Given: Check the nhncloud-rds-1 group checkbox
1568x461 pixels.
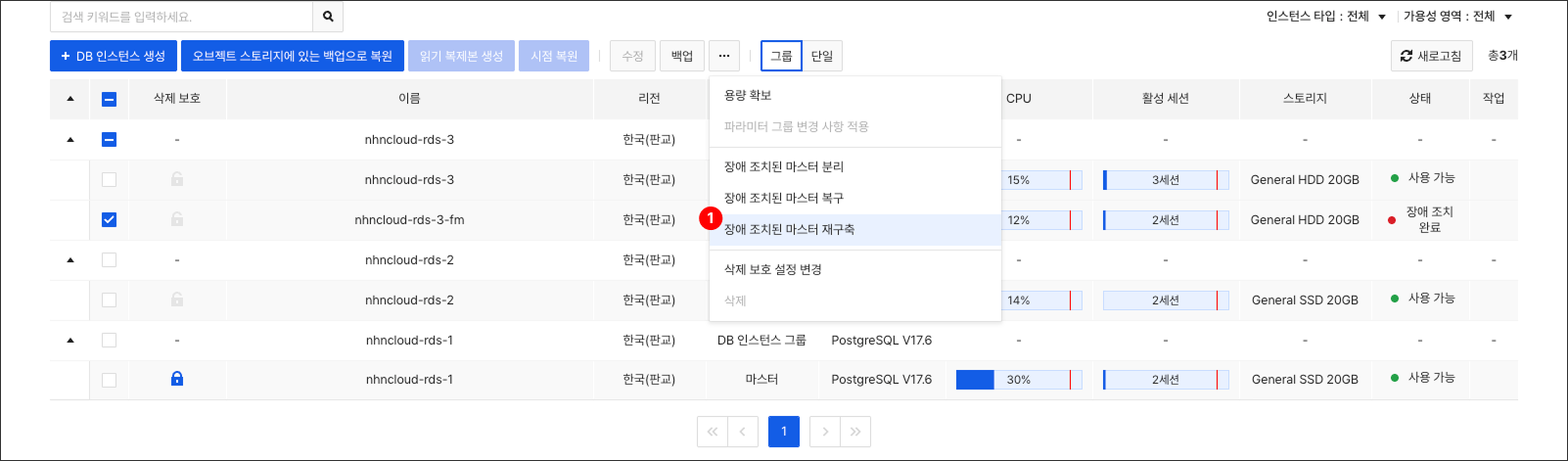Looking at the screenshot, I should coord(109,340).
